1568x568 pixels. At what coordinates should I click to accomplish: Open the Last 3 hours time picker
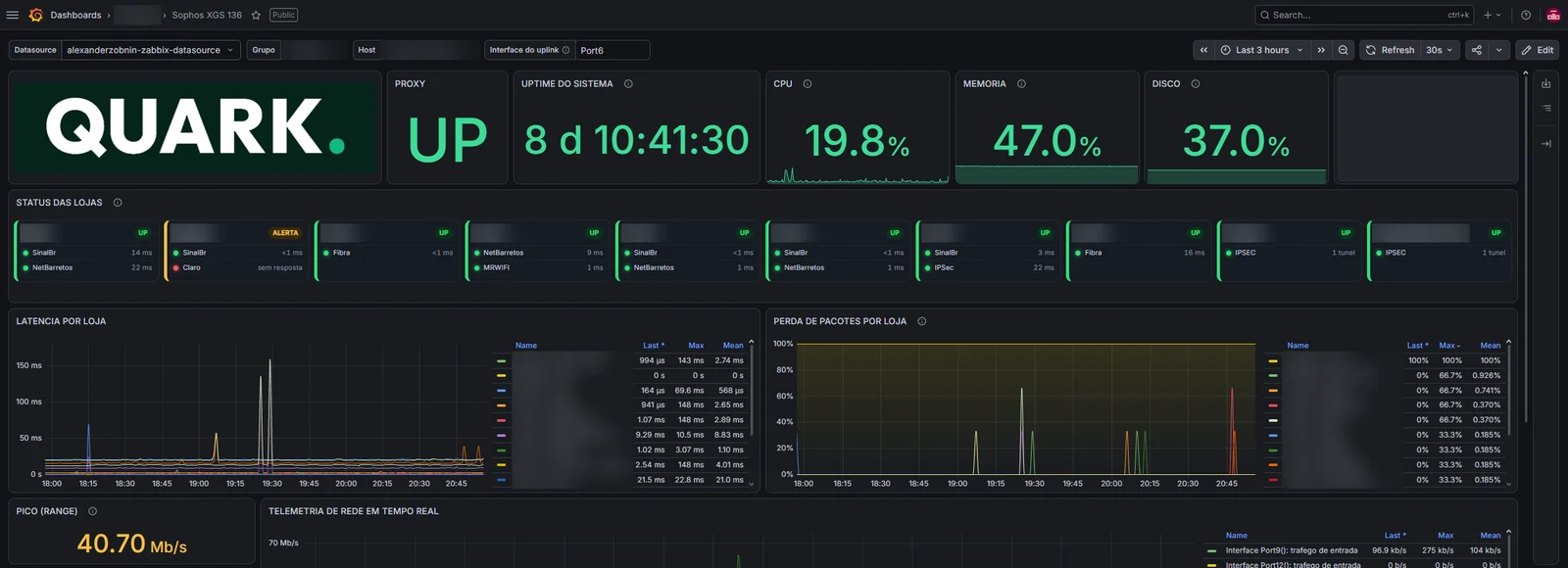pyautogui.click(x=1262, y=50)
